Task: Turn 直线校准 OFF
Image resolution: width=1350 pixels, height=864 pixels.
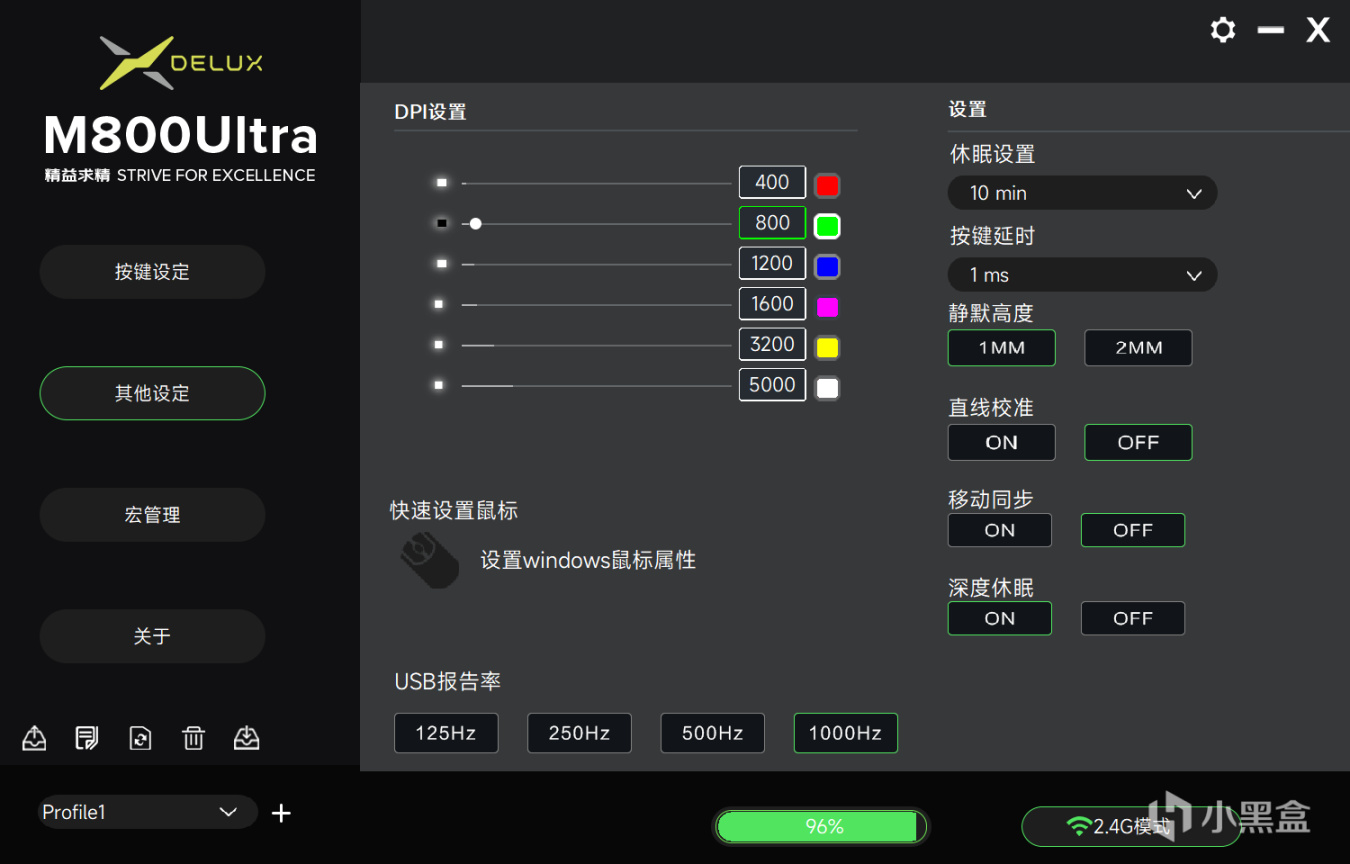Action: (1138, 442)
